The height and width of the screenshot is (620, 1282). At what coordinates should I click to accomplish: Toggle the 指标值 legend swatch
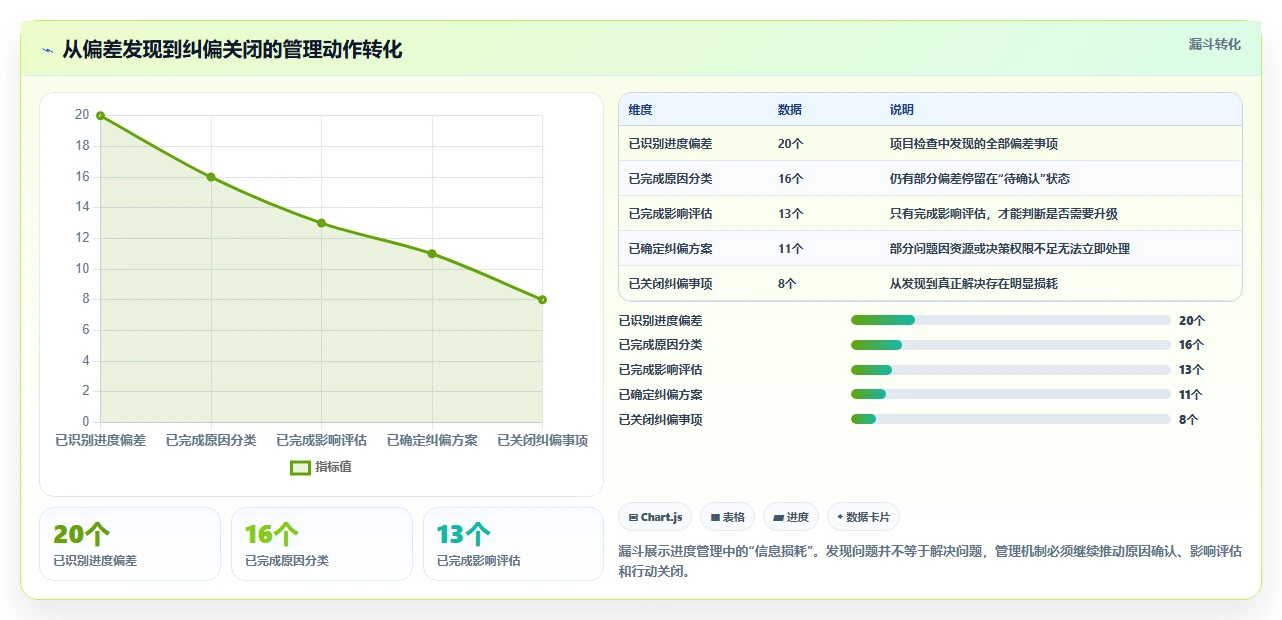click(x=300, y=467)
